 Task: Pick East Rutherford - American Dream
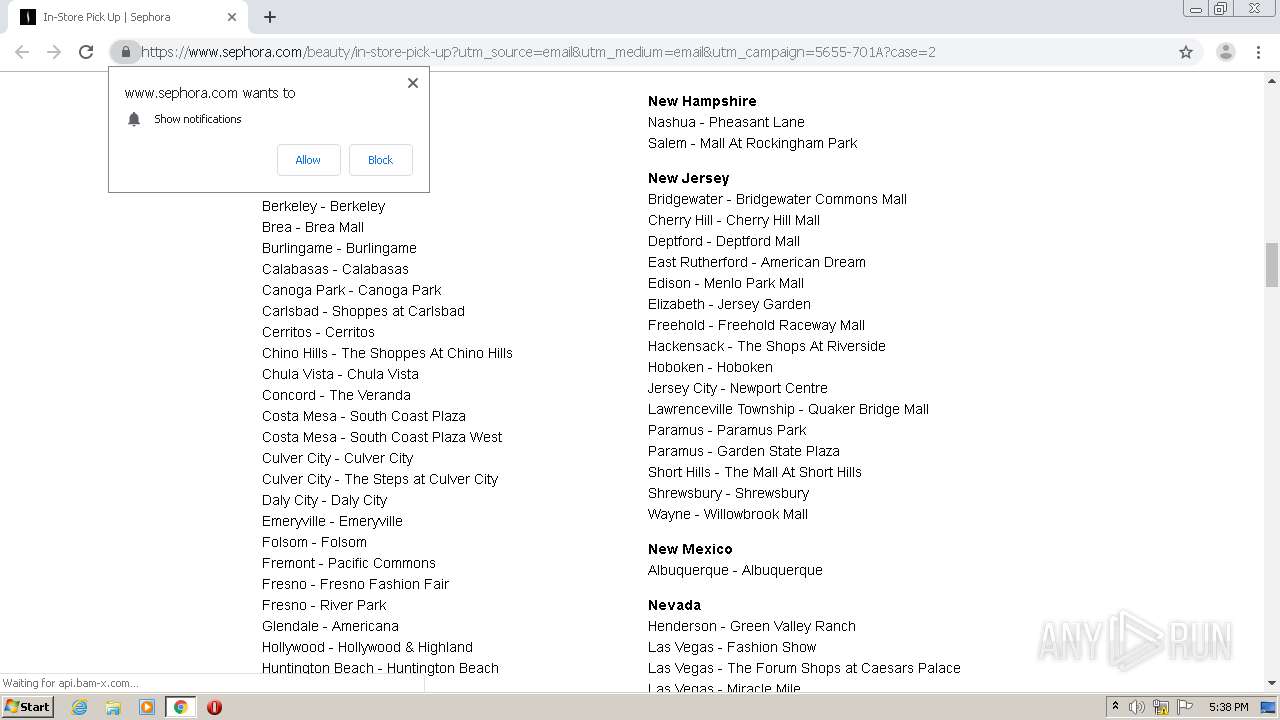pyautogui.click(x=757, y=262)
